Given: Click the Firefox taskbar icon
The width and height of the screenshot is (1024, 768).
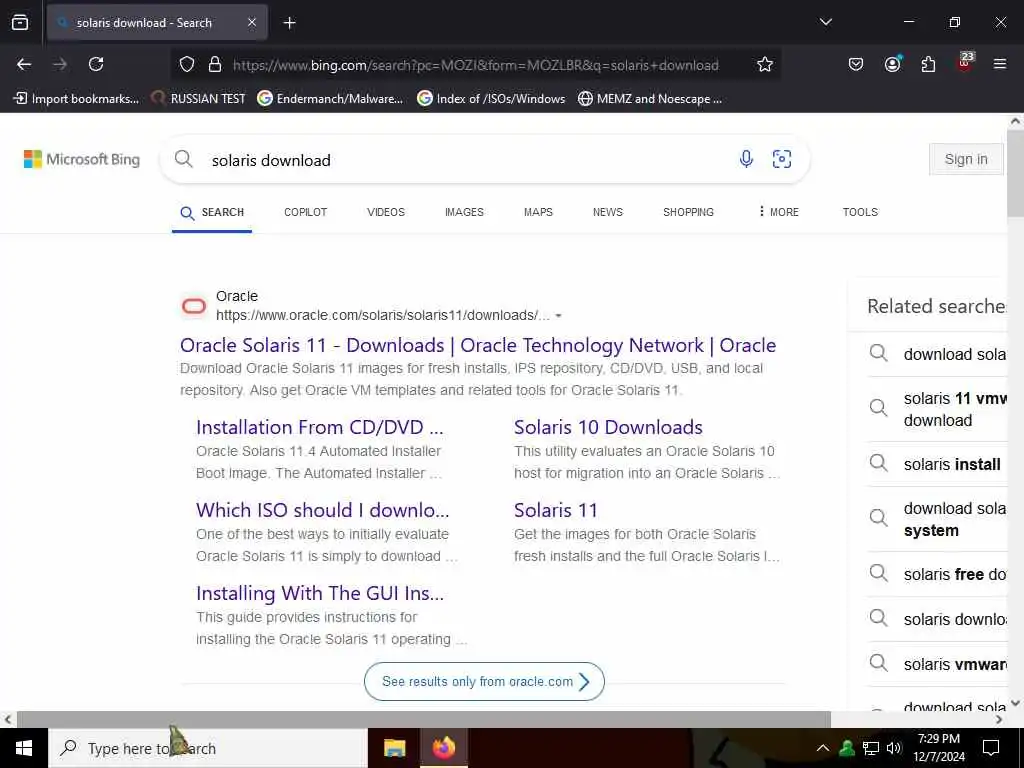Looking at the screenshot, I should [443, 748].
